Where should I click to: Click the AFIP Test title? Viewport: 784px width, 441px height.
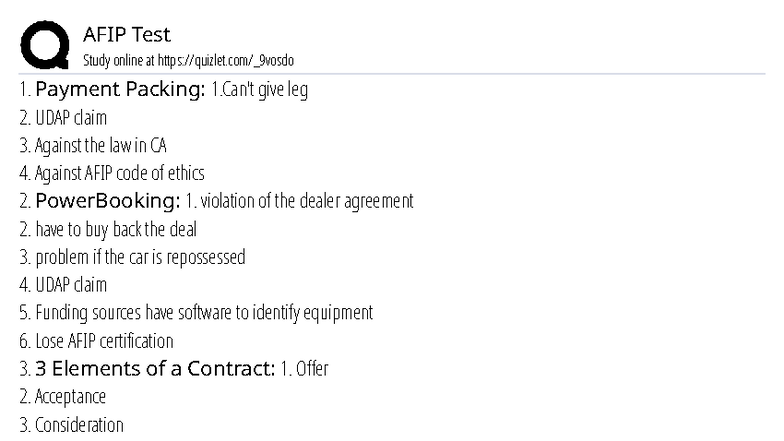(126, 34)
